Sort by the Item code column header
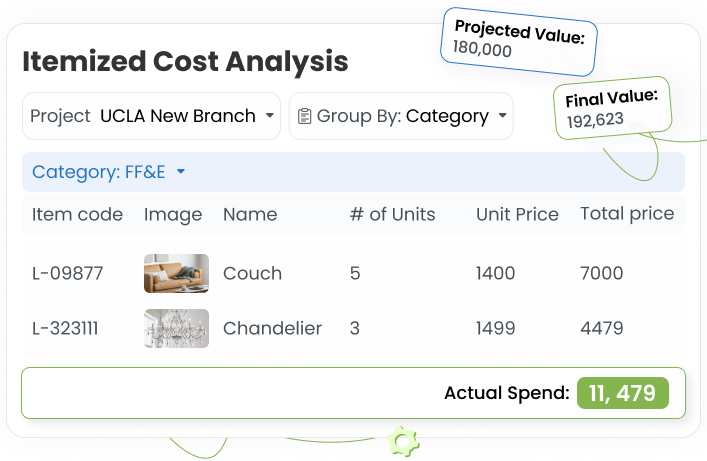 point(77,214)
